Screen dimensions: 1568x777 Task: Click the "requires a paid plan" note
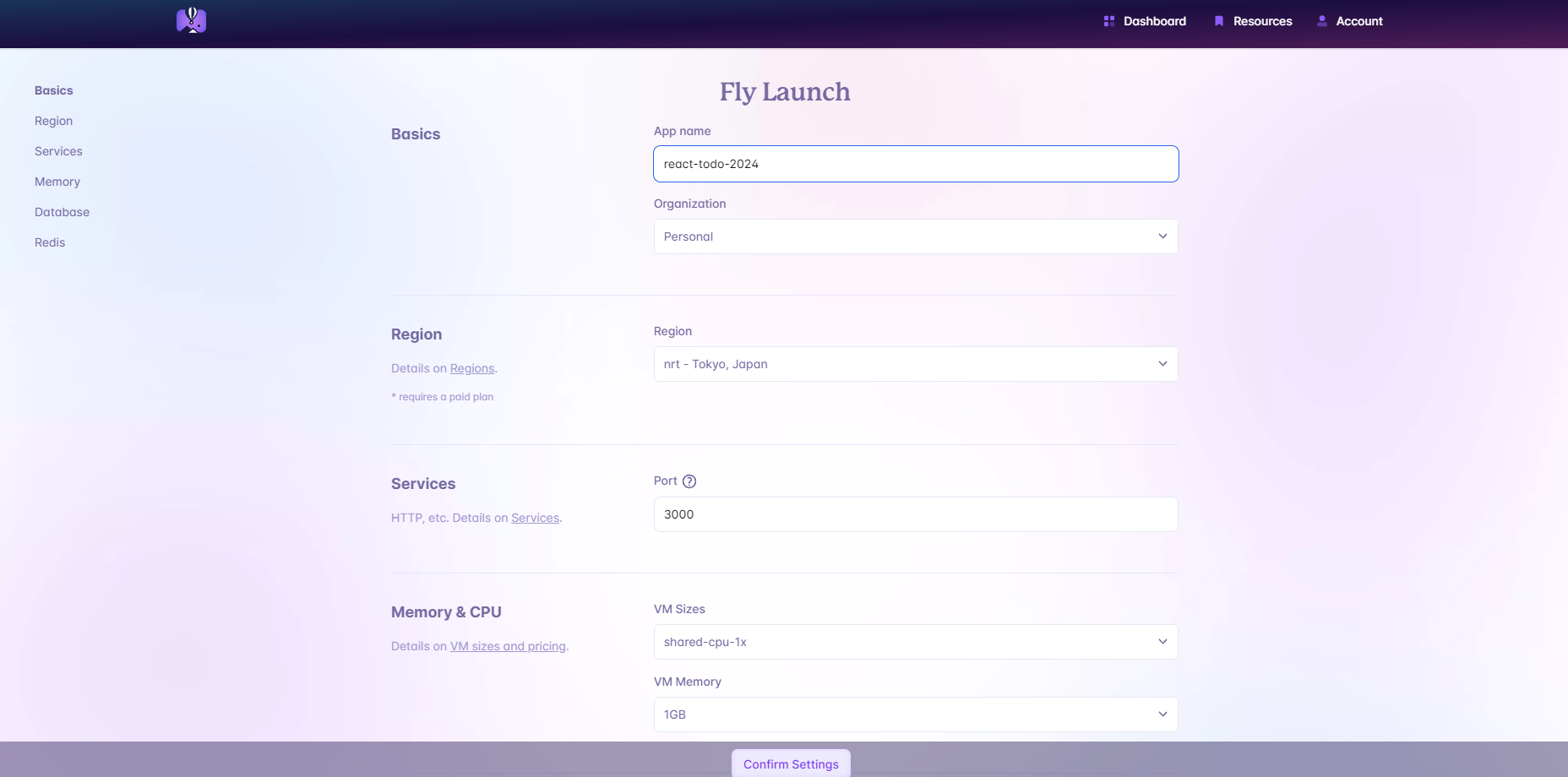(443, 397)
